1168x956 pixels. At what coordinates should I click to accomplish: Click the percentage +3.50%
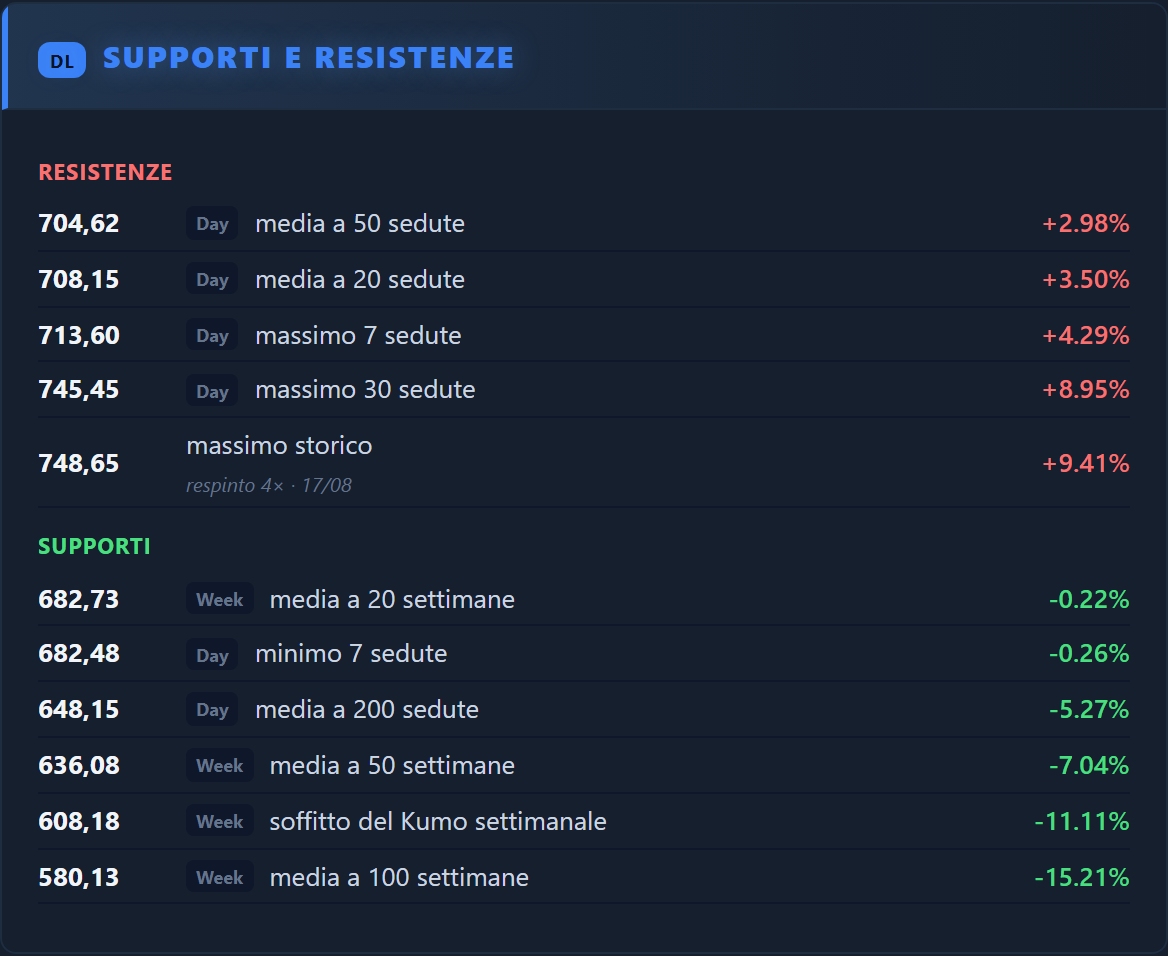[1085, 279]
